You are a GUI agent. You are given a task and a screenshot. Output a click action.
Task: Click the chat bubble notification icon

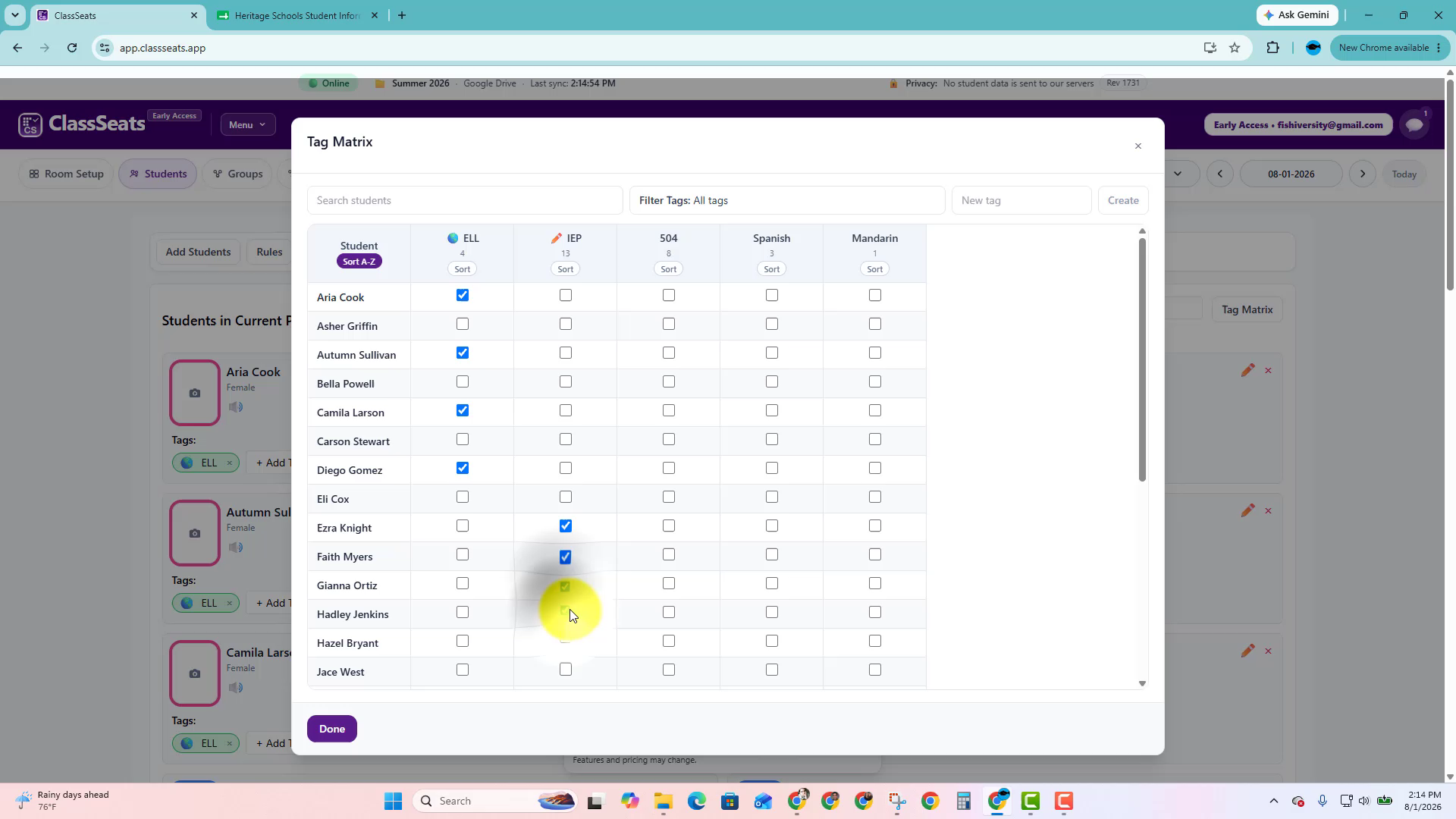(x=1414, y=125)
